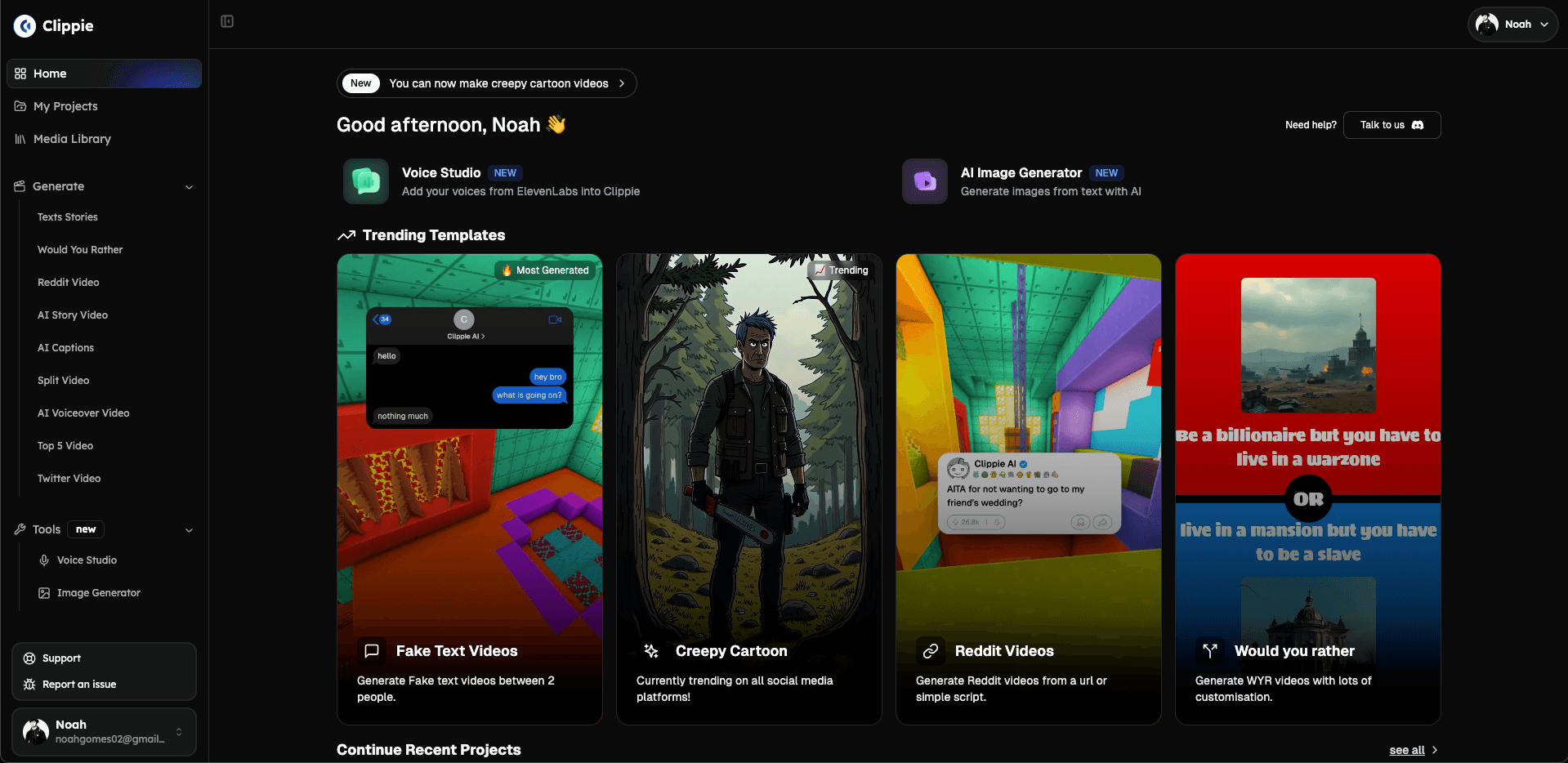Viewport: 1568px width, 763px height.
Task: Click the Report an issue bug icon
Action: click(x=29, y=685)
